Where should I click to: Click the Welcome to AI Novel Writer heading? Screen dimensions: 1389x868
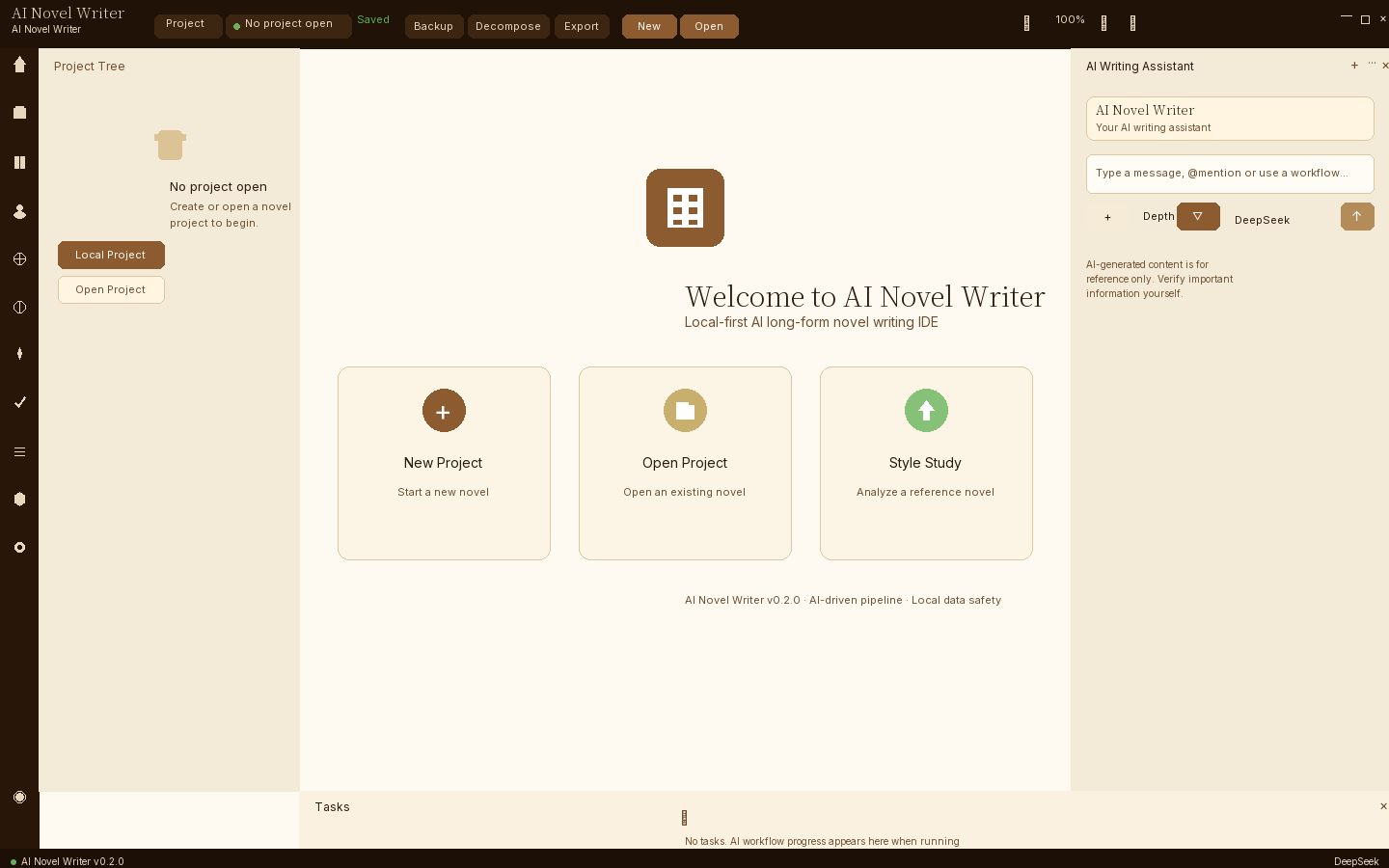coord(865,297)
